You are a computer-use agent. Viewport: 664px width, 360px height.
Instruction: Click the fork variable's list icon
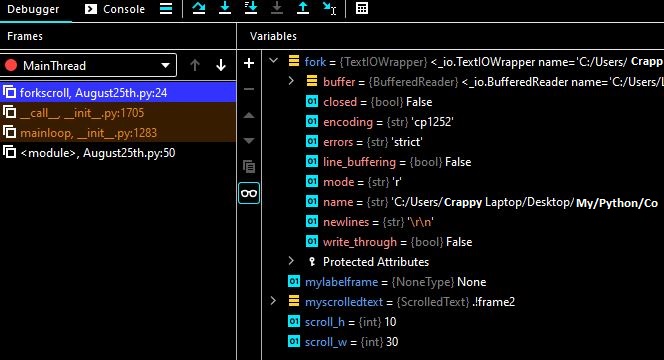click(x=293, y=61)
